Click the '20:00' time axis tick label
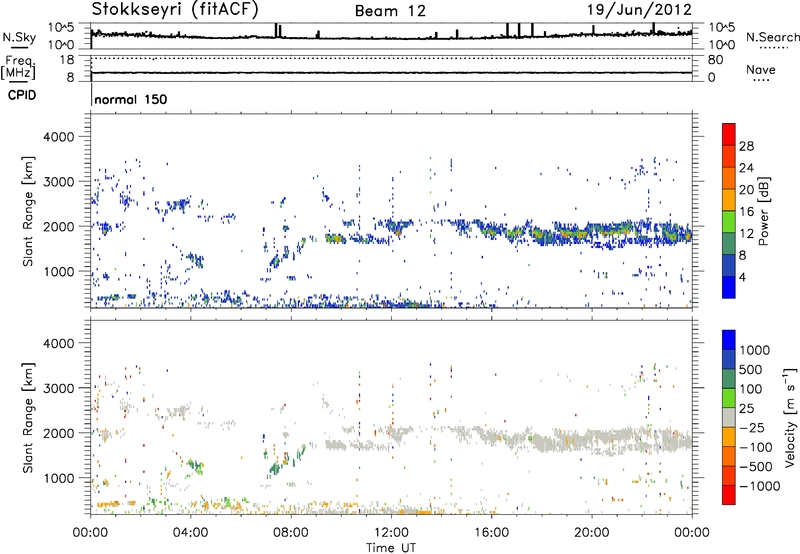Screen dimensions: 800x554 coord(592,533)
